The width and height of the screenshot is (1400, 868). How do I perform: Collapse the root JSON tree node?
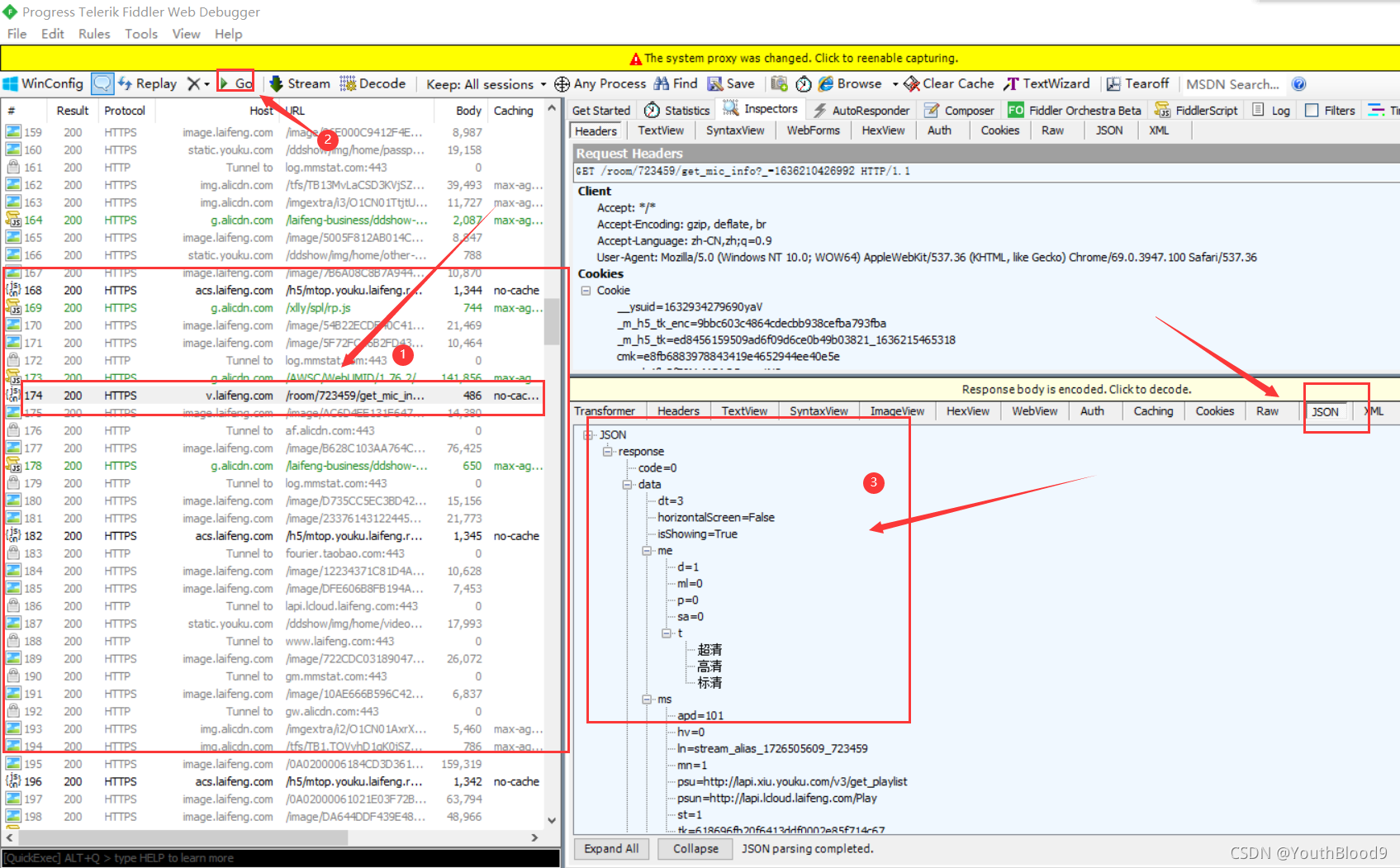click(589, 435)
